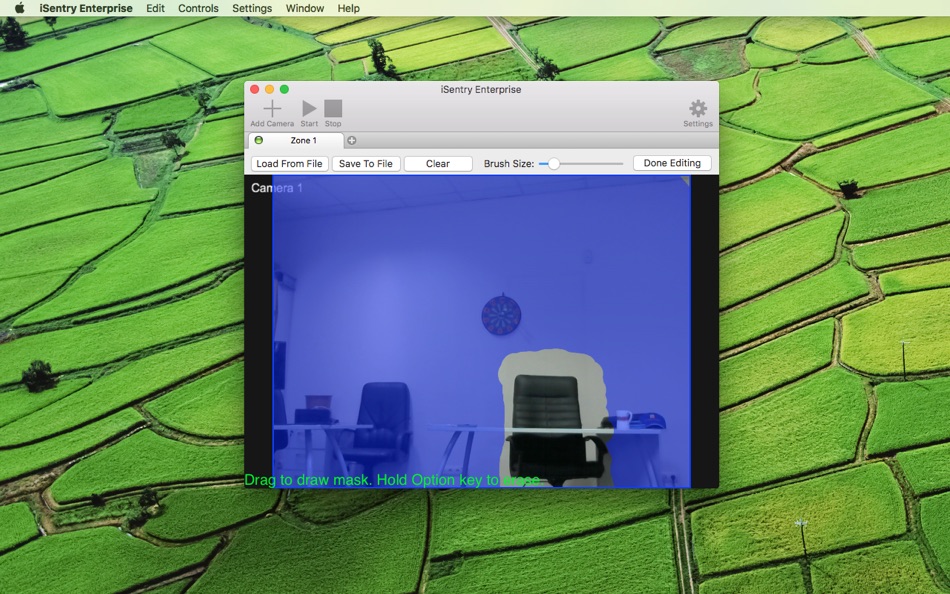
Task: Minimize the window with yellow button
Action: 269,89
